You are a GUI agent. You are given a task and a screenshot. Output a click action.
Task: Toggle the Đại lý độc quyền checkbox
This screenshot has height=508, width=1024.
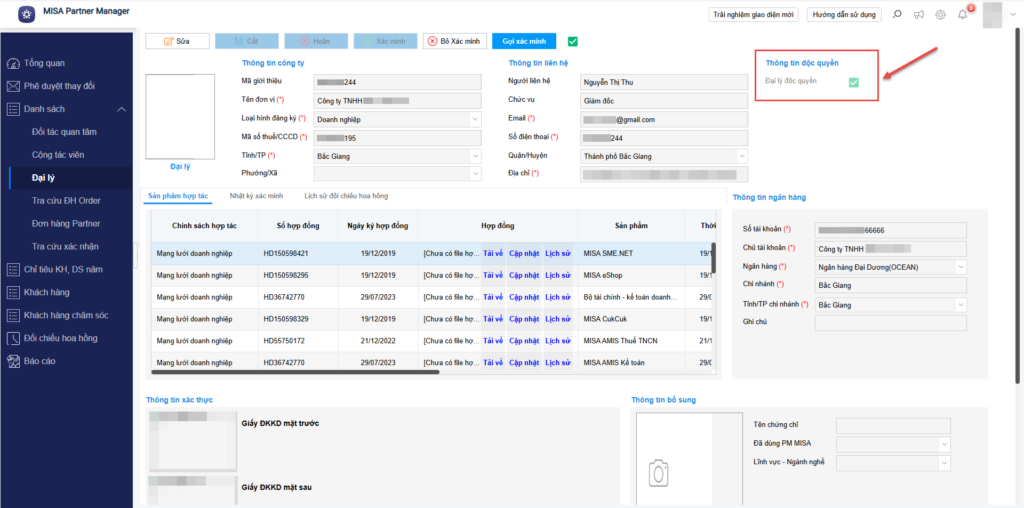tap(854, 81)
